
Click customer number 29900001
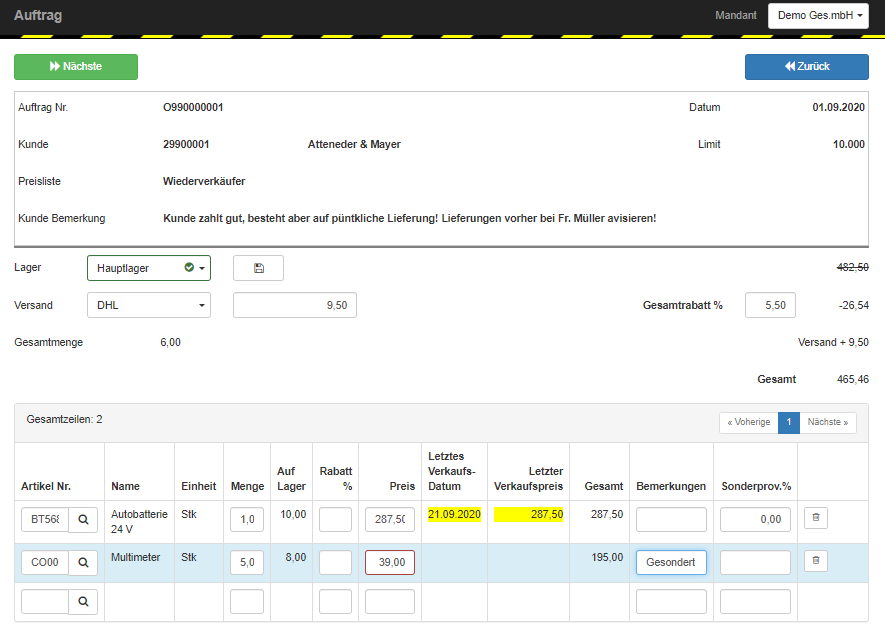tap(186, 145)
